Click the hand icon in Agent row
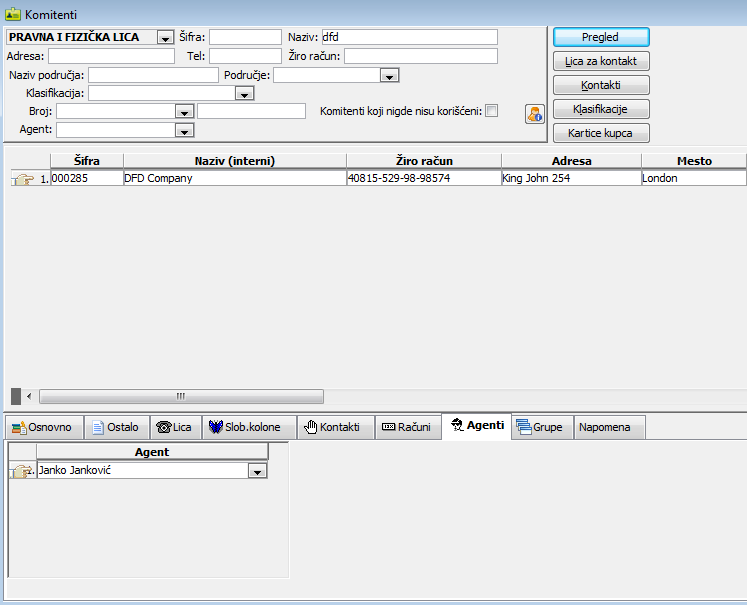747x605 pixels. [x=21, y=471]
